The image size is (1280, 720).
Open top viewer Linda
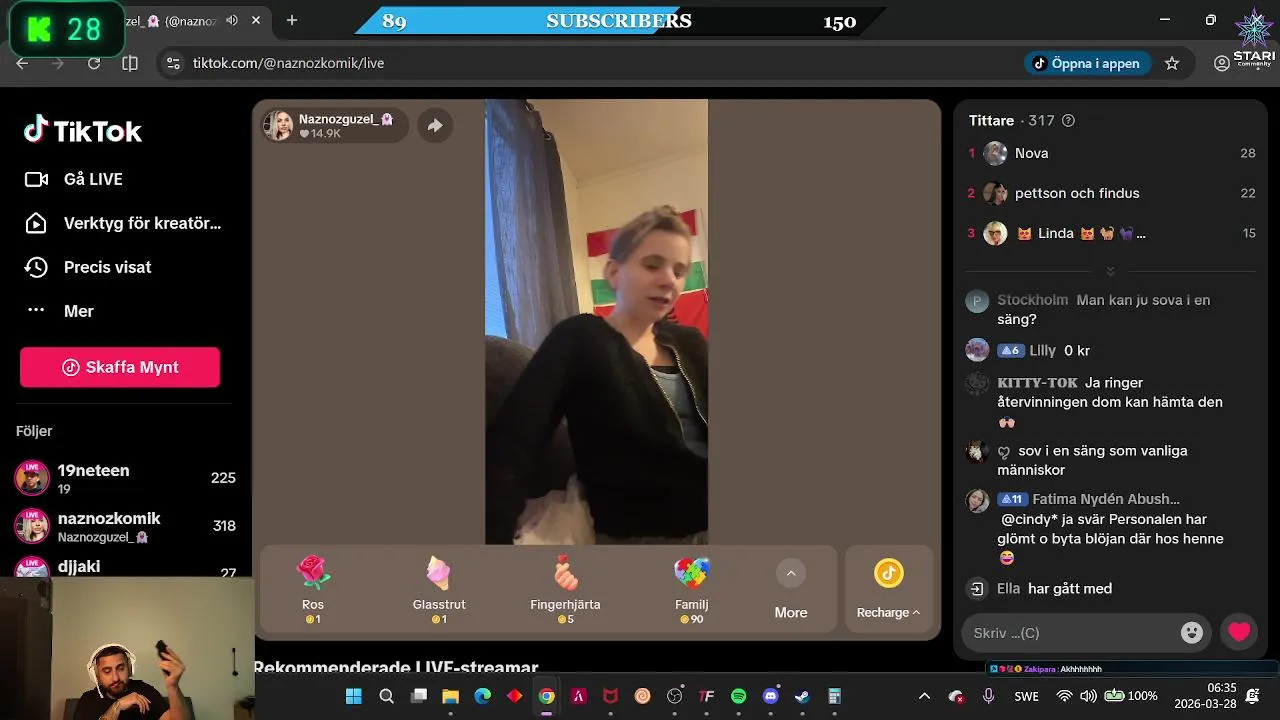1112,233
